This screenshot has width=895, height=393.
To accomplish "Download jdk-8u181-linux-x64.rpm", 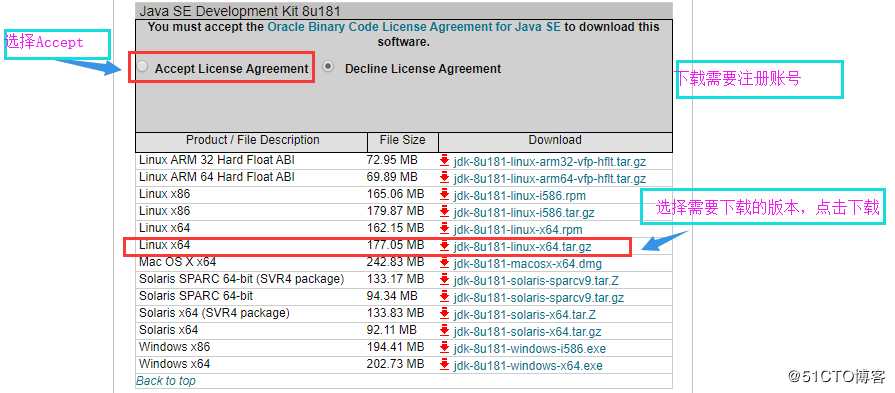I will tap(518, 230).
